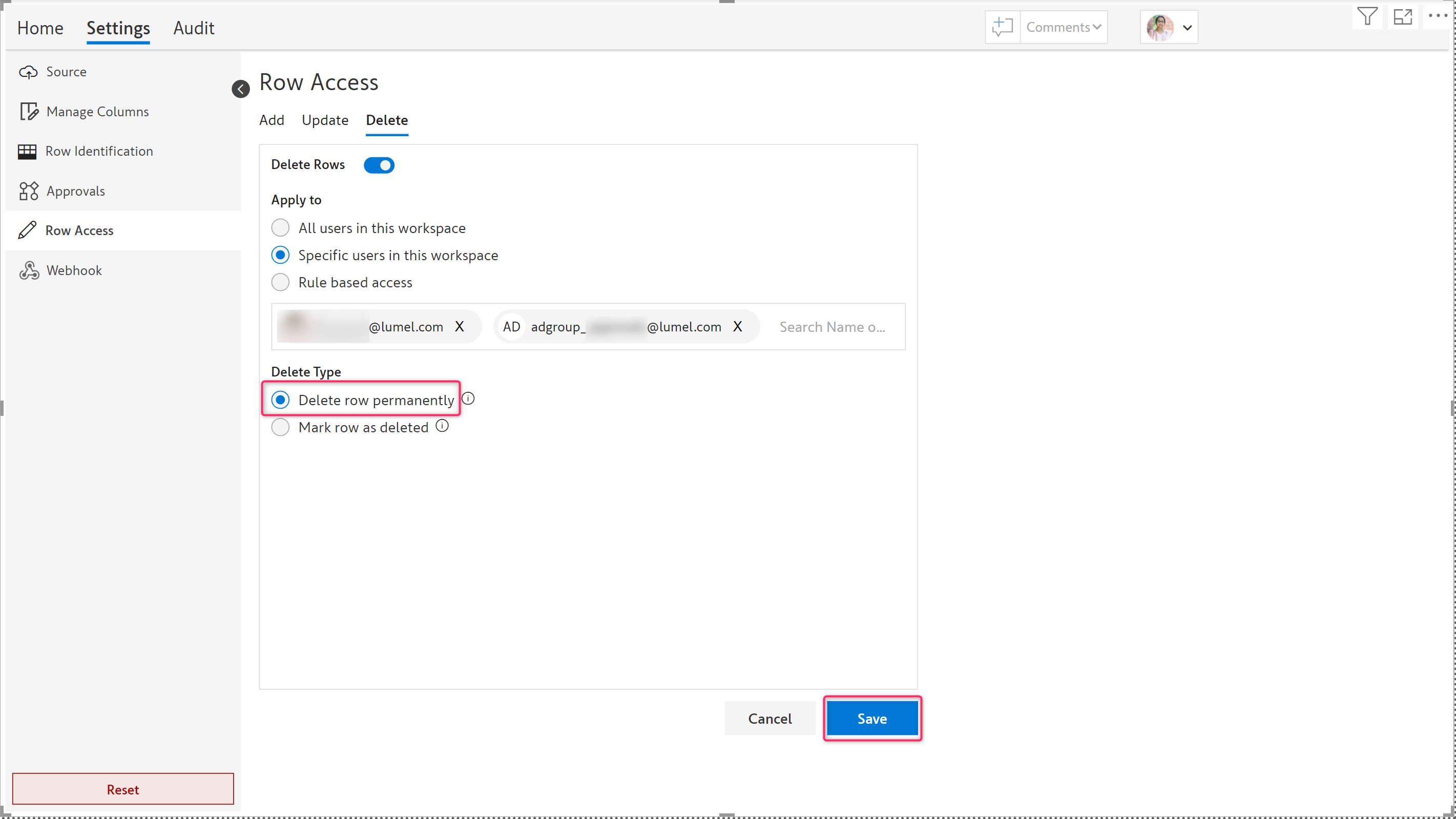Viewport: 1456px width, 819px height.
Task: Open the filter funnel icon
Action: tap(1367, 16)
